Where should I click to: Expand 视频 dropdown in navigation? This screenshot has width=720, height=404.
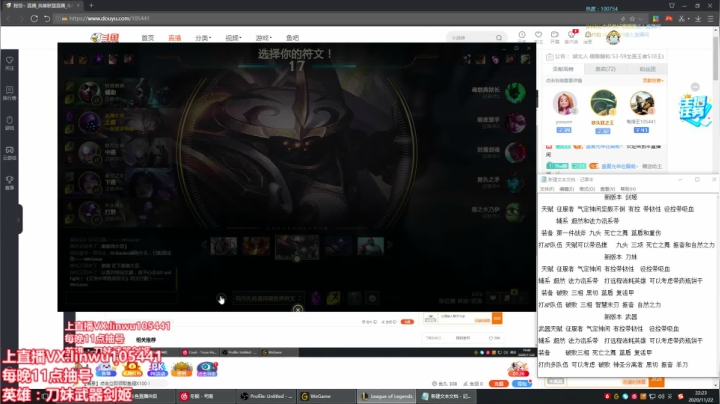point(233,38)
